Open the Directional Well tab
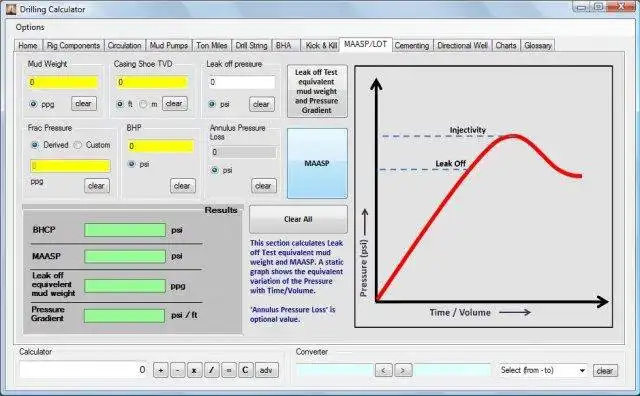The image size is (640, 396). tap(462, 45)
